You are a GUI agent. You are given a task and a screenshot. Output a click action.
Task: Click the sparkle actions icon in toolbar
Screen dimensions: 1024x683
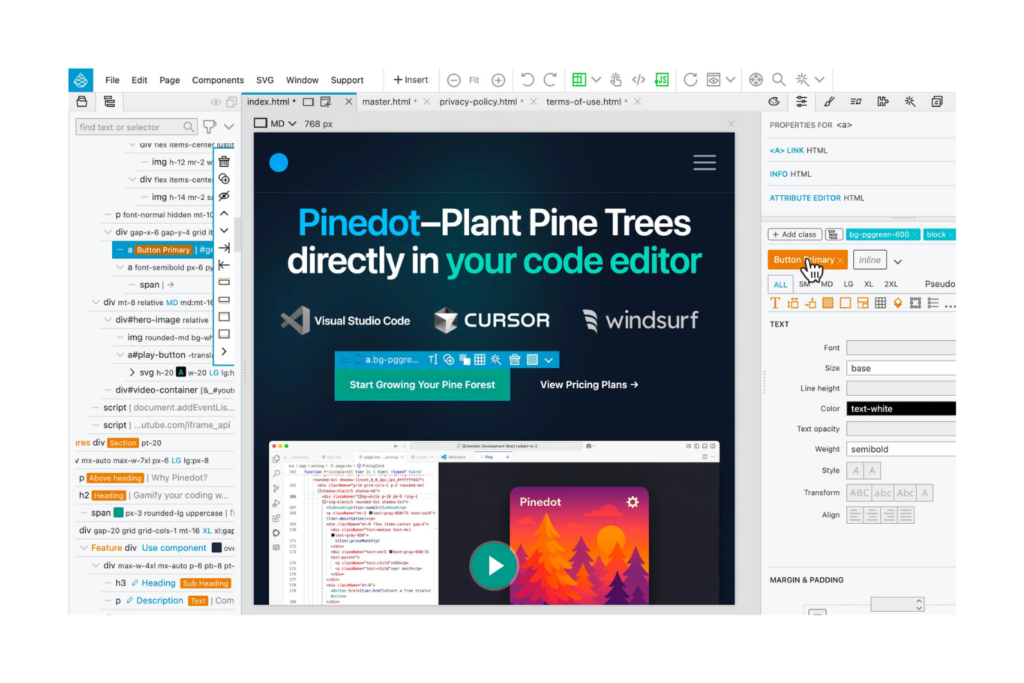[x=802, y=80]
